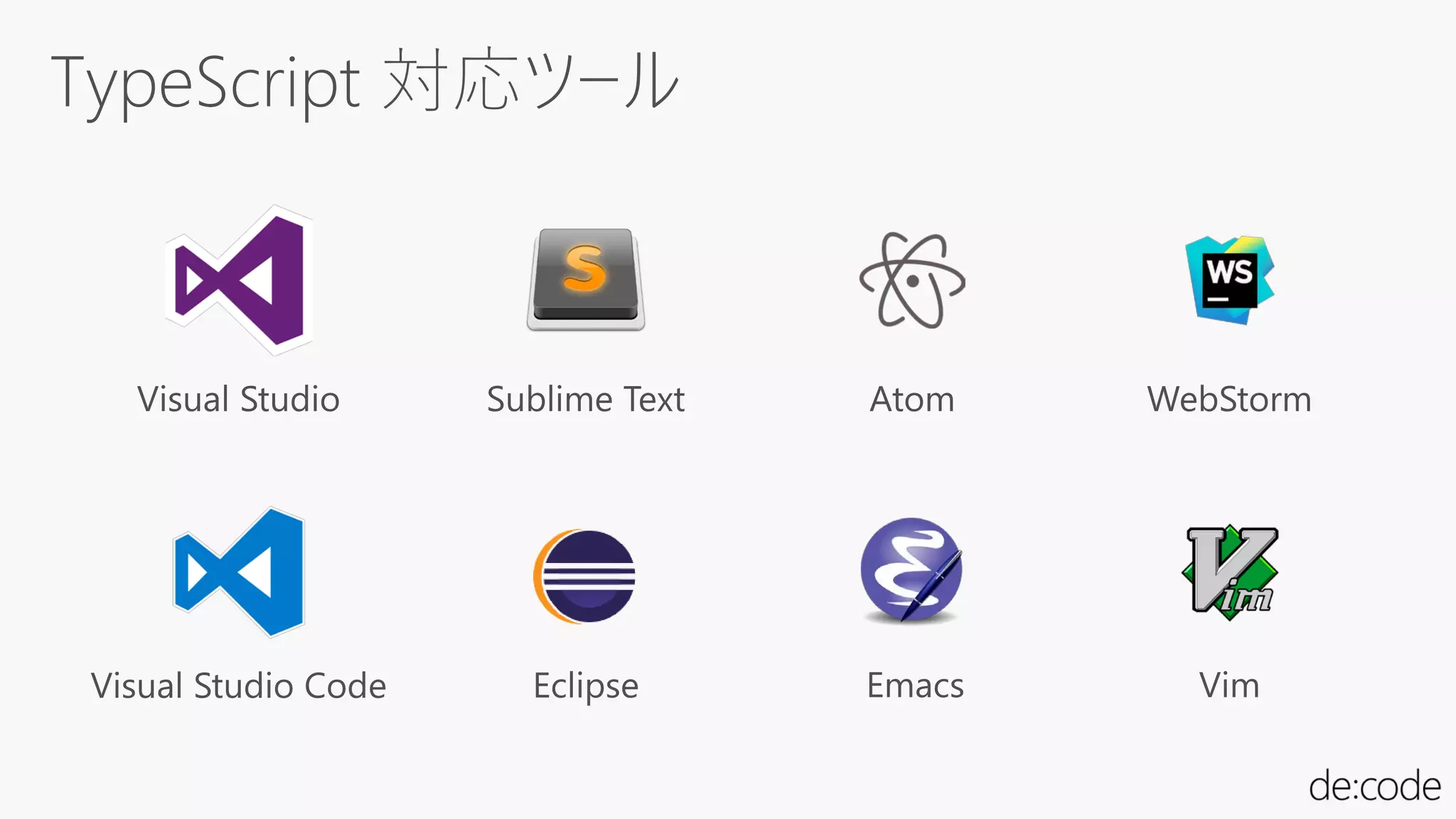This screenshot has height=819, width=1456.
Task: Click the Vim caption text
Action: [x=1229, y=686]
